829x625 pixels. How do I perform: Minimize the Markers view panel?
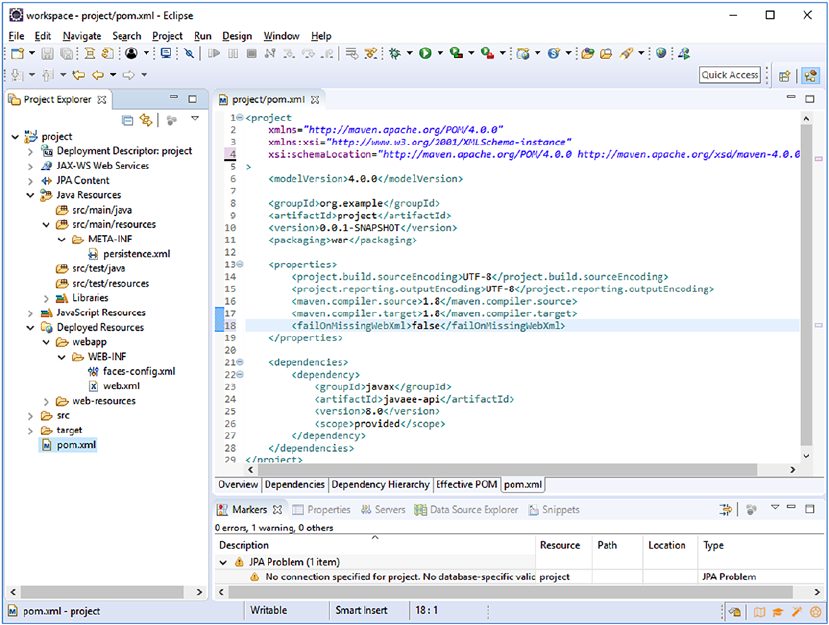coord(791,507)
